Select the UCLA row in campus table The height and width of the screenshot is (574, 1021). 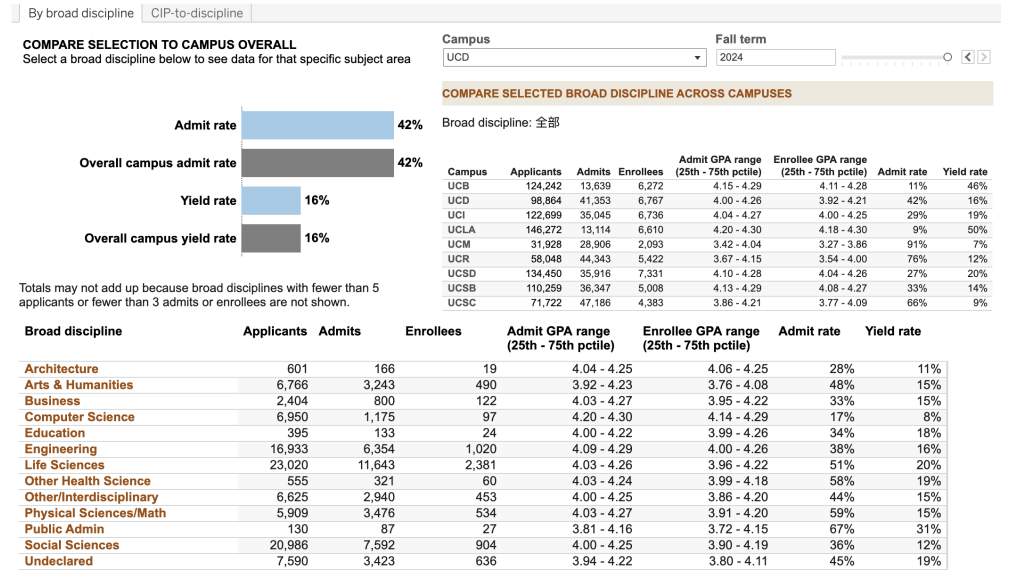pos(461,230)
